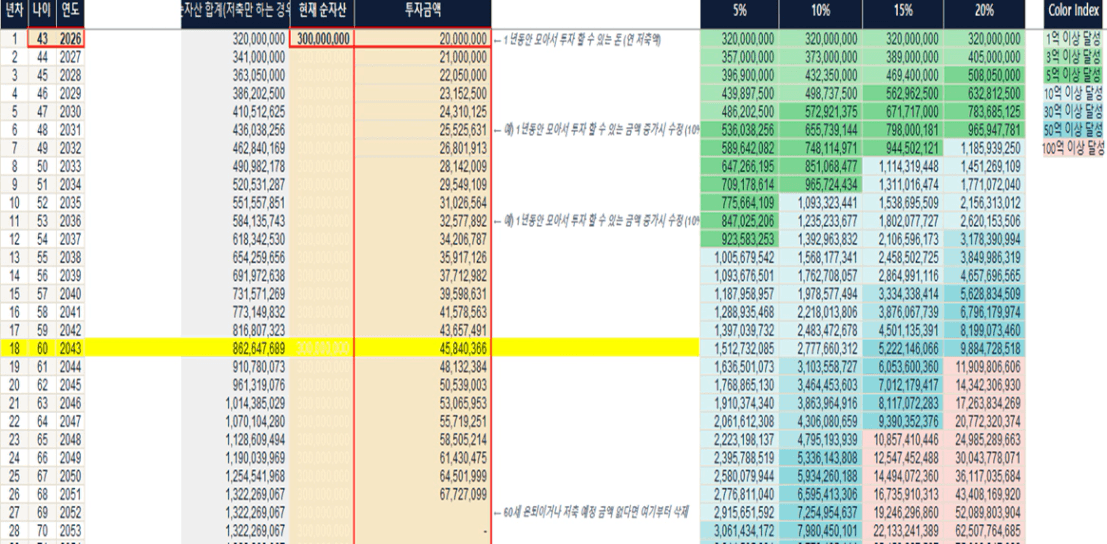Image resolution: width=1107 pixels, height=544 pixels.
Task: Click the 5% column value 536,038,256
Action: 739,131
